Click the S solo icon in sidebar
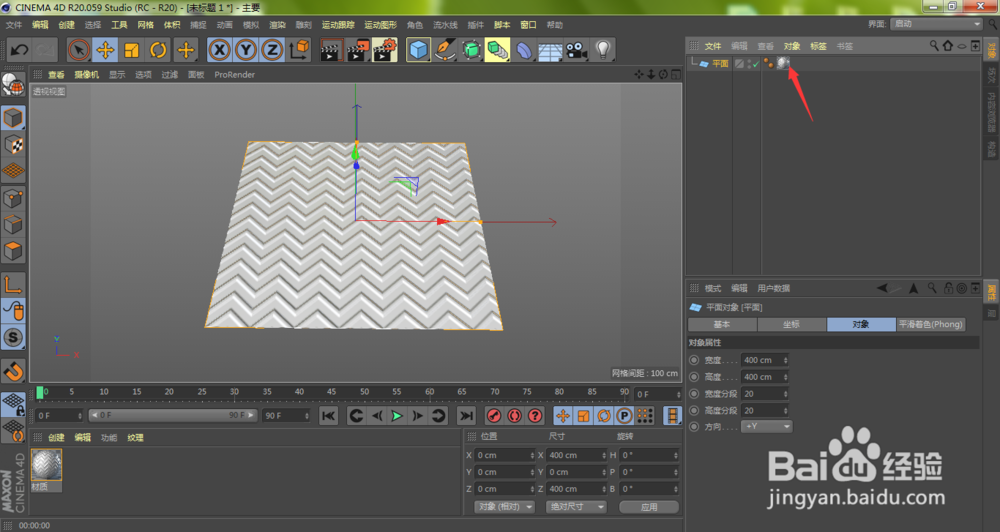 coord(13,337)
